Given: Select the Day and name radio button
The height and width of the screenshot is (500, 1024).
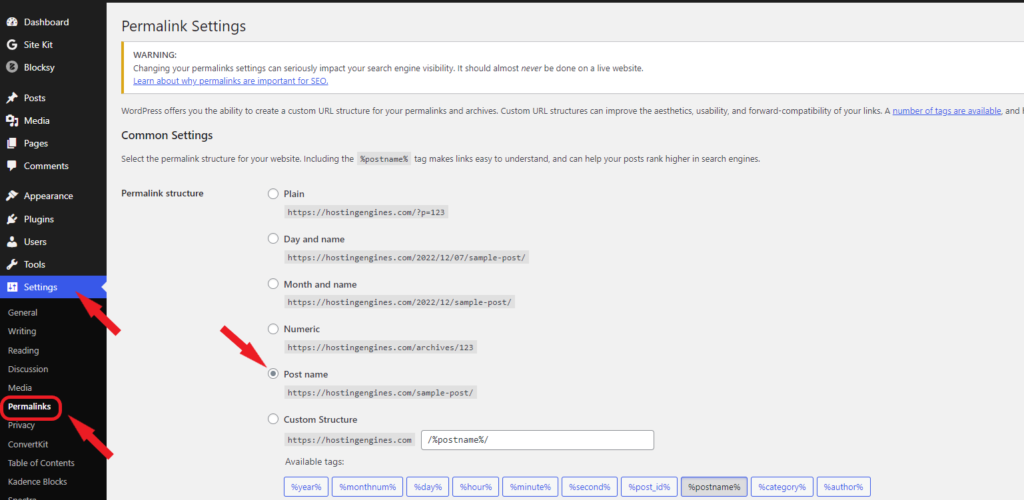Looking at the screenshot, I should (274, 239).
